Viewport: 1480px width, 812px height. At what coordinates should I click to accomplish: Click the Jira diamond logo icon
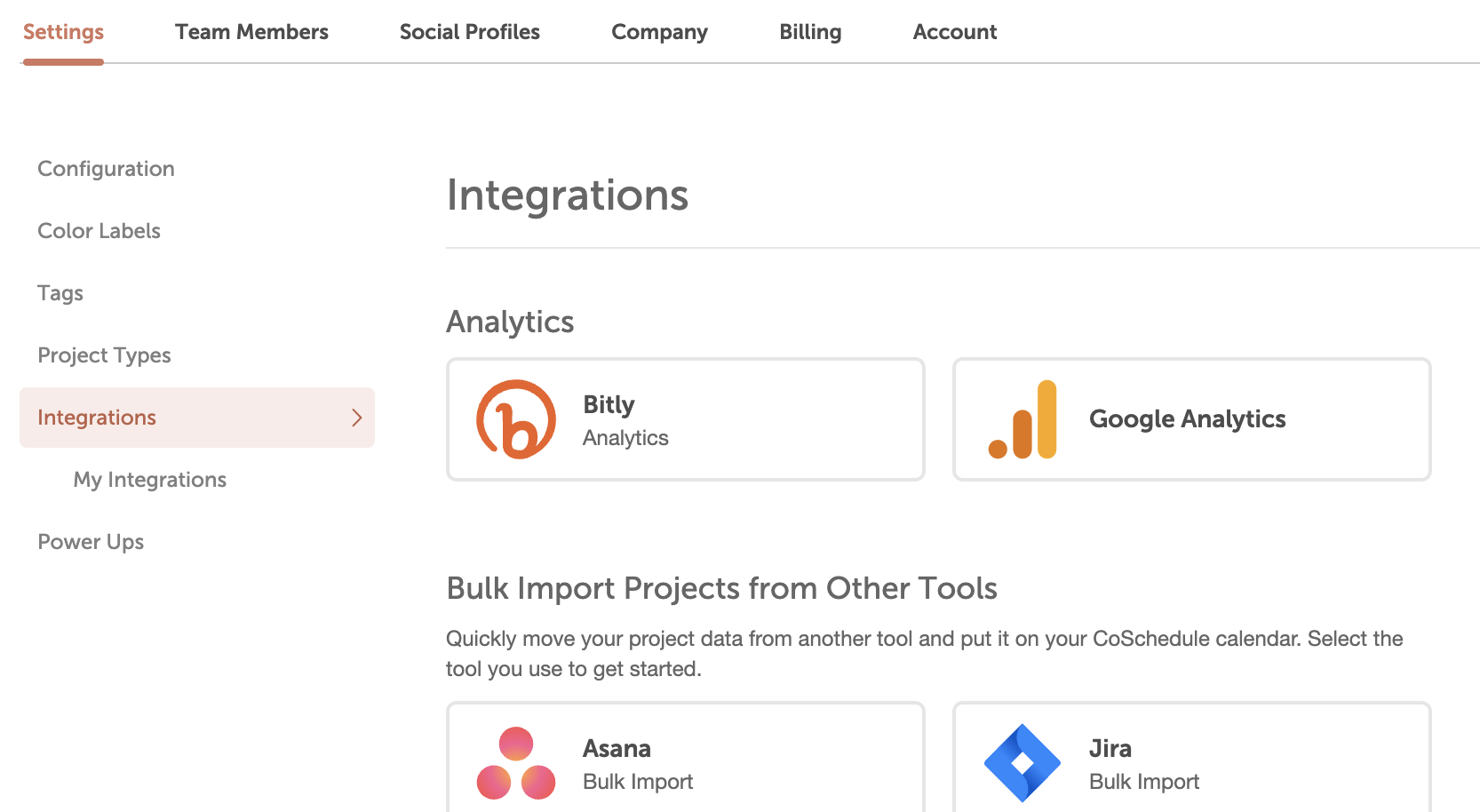1022,763
